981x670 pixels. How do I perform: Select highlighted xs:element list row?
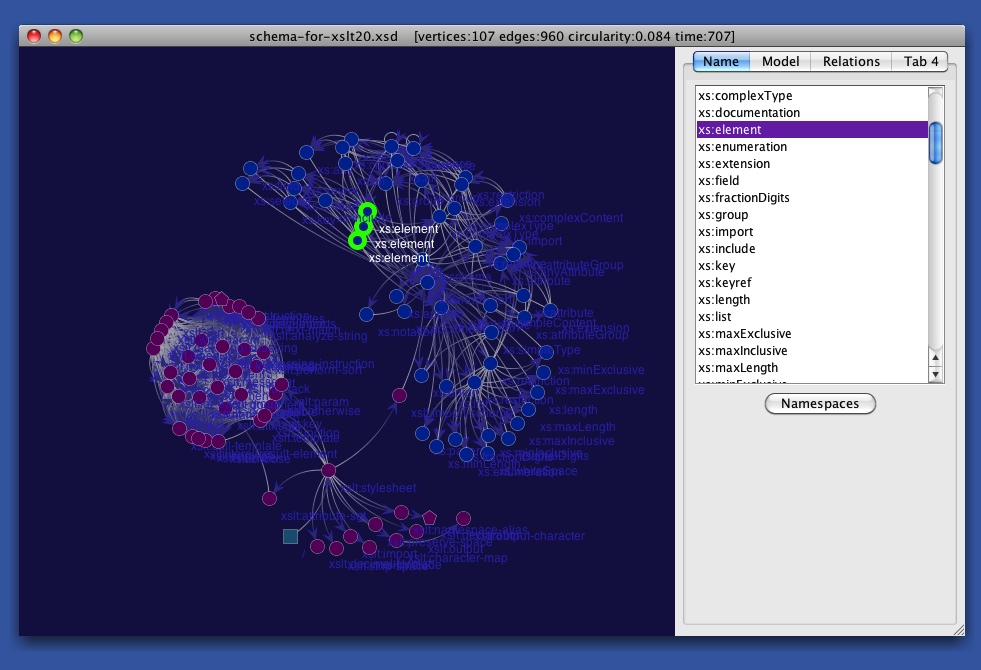point(812,129)
